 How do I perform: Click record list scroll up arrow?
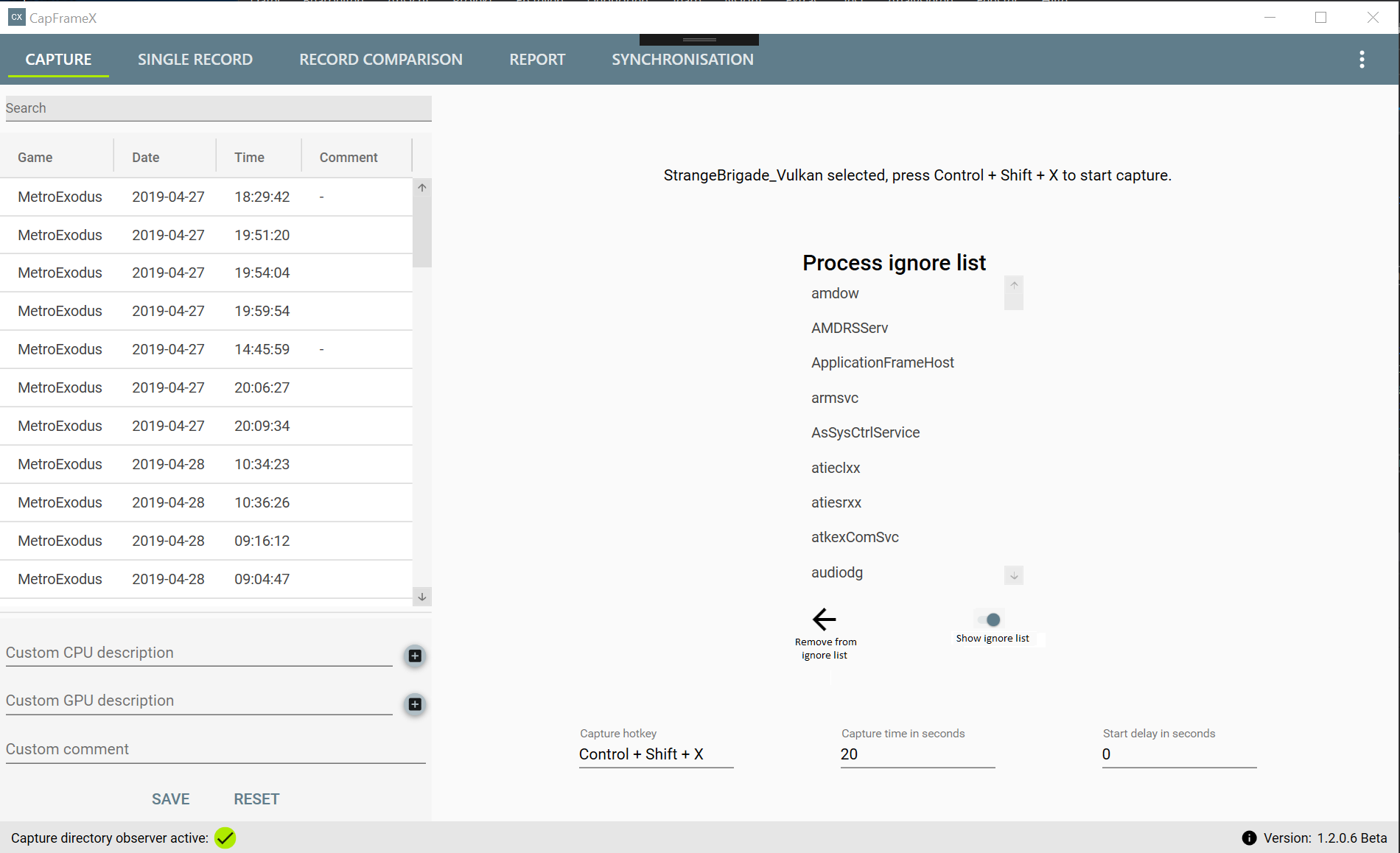pyautogui.click(x=422, y=187)
